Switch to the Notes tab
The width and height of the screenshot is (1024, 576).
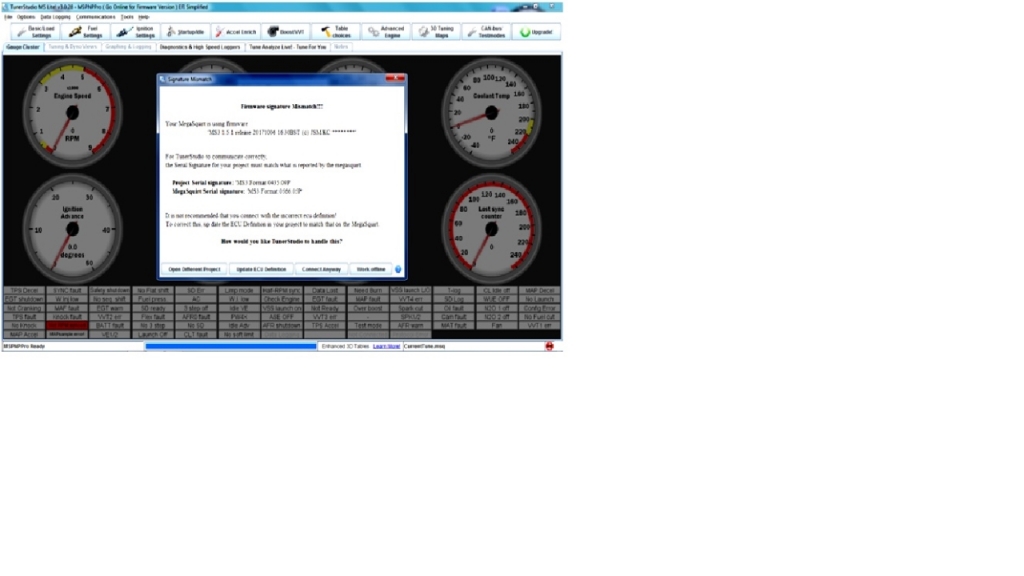click(x=341, y=47)
